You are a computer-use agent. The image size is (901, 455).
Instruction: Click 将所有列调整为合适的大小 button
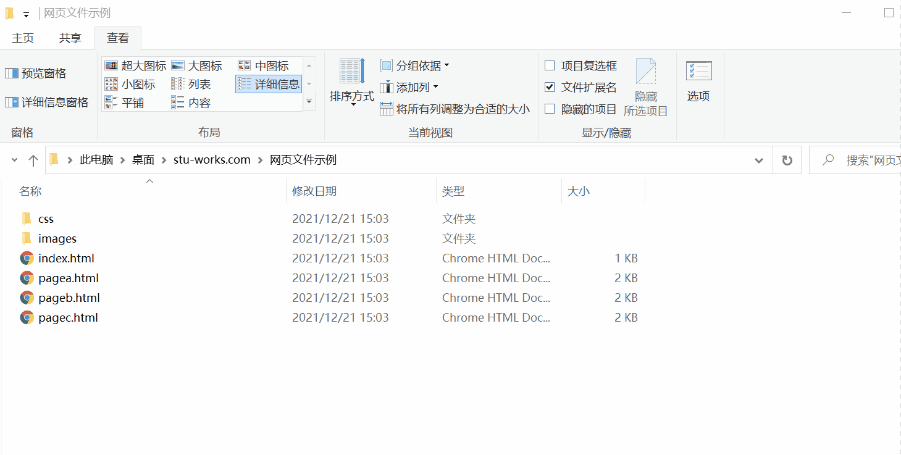[x=455, y=109]
